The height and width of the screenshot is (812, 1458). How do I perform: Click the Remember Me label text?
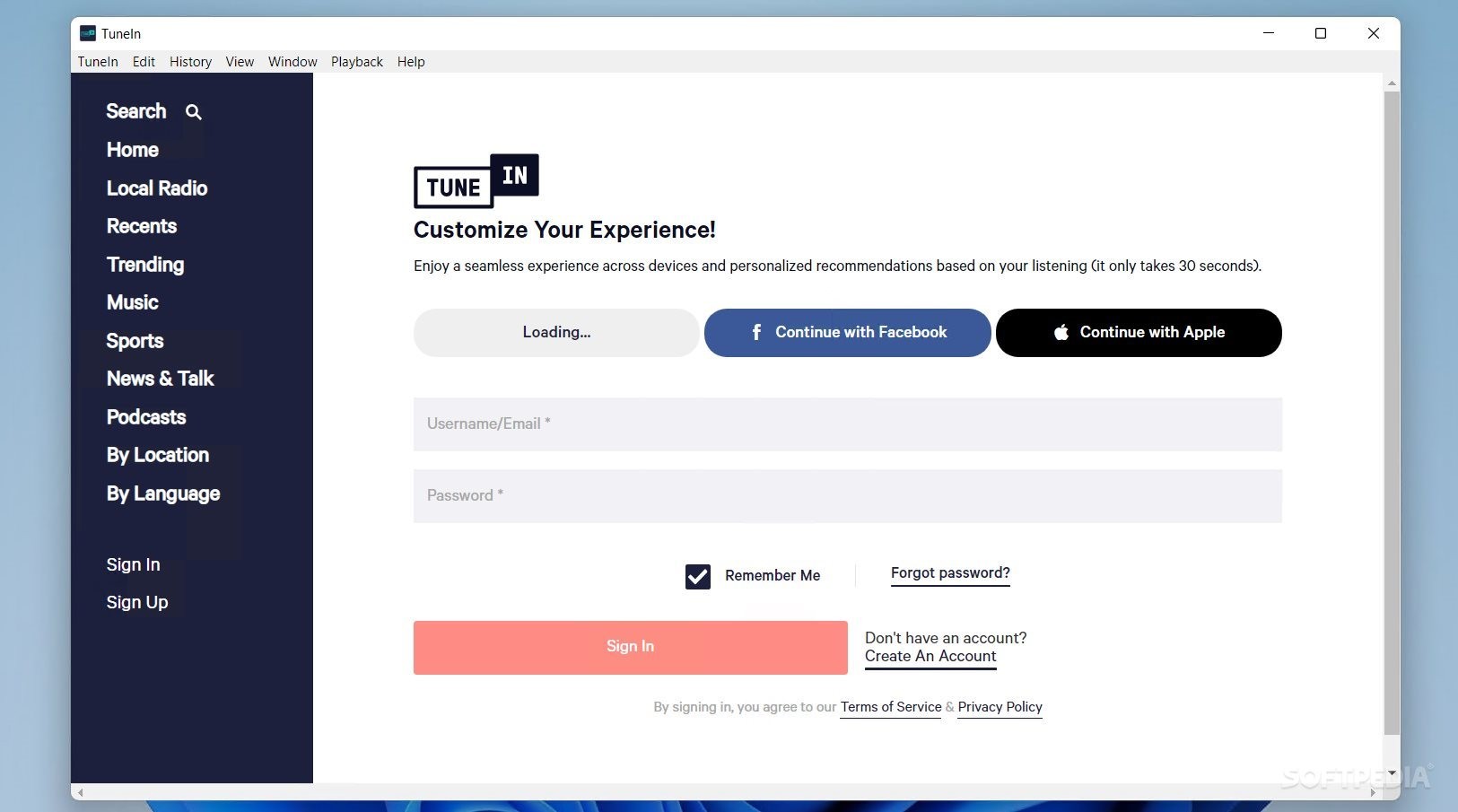[x=773, y=576]
